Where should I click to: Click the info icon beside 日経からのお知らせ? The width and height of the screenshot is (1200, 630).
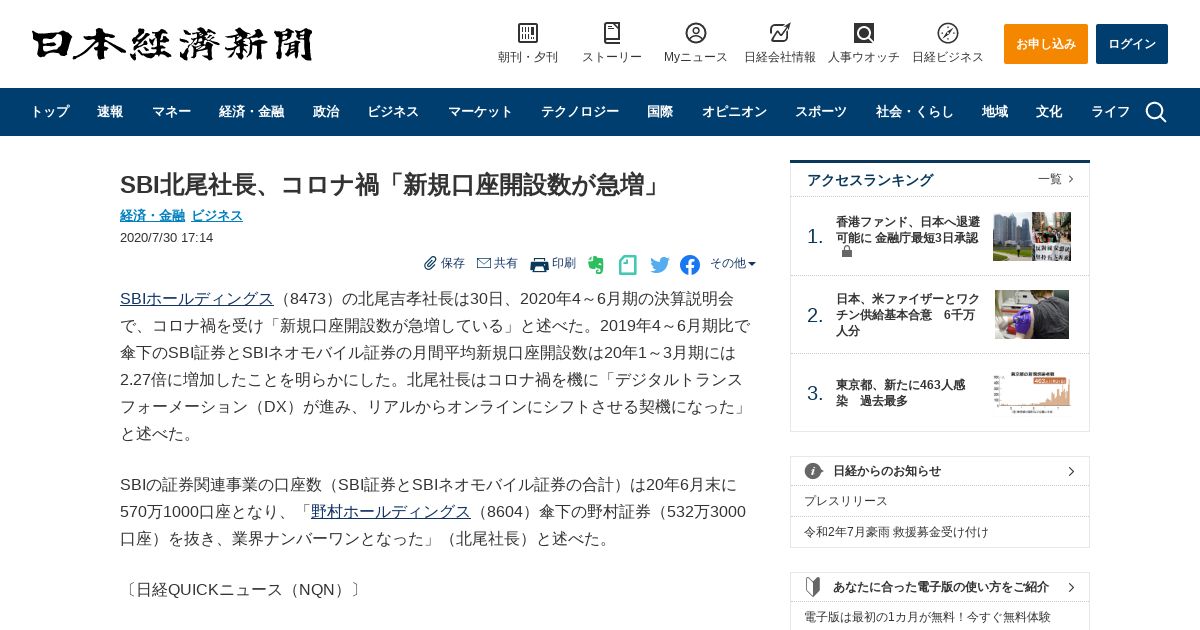coord(814,471)
